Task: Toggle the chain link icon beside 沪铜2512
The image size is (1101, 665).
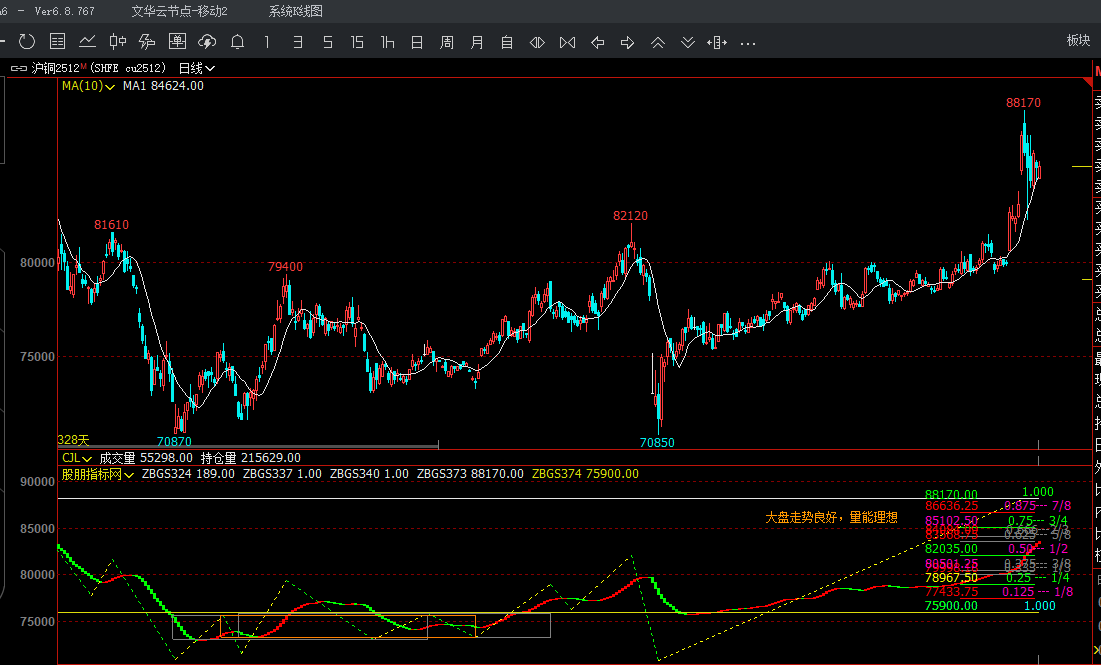Action: click(18, 68)
